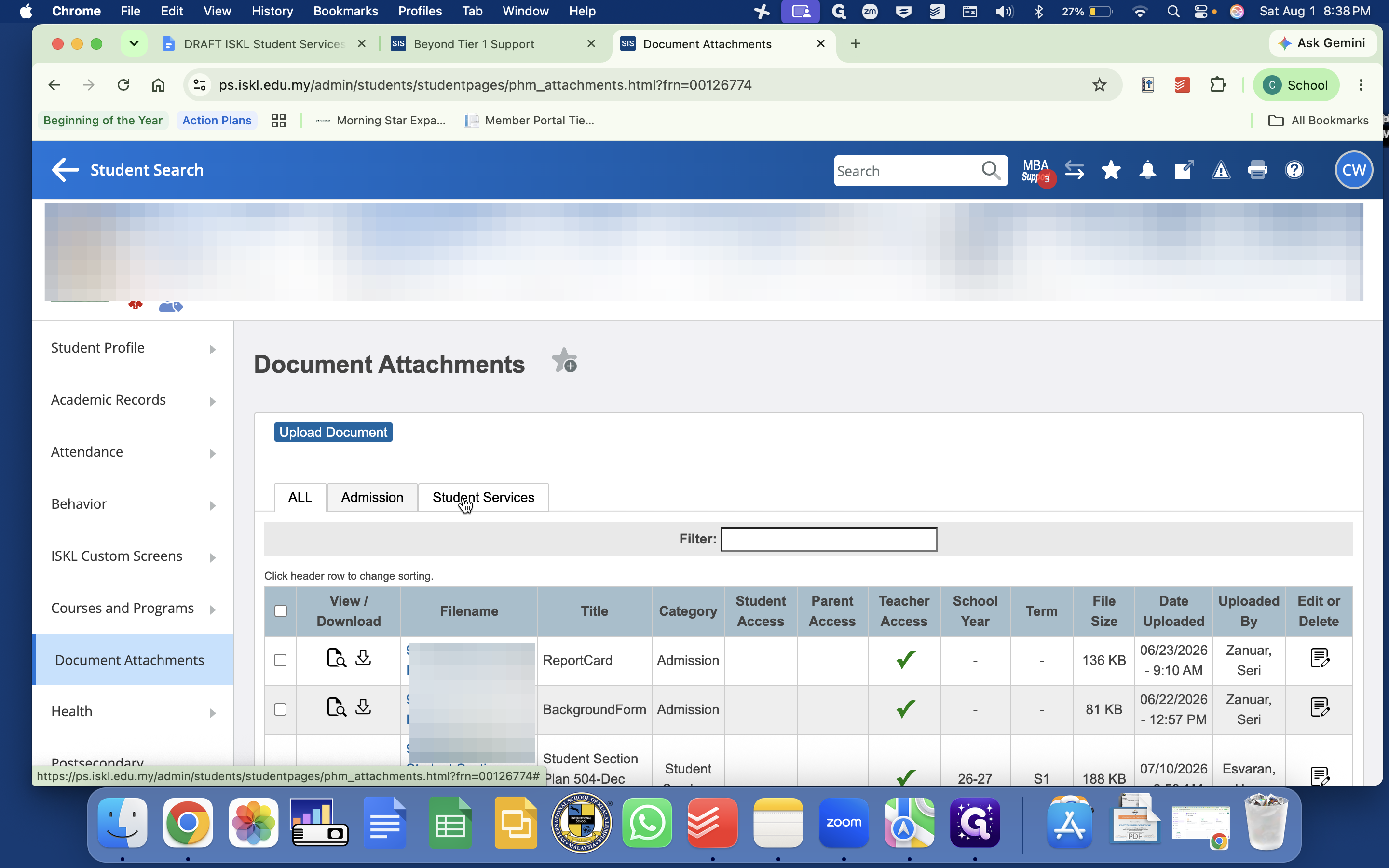The image size is (1389, 868).
Task: Expand the Health section
Action: pos(133,712)
